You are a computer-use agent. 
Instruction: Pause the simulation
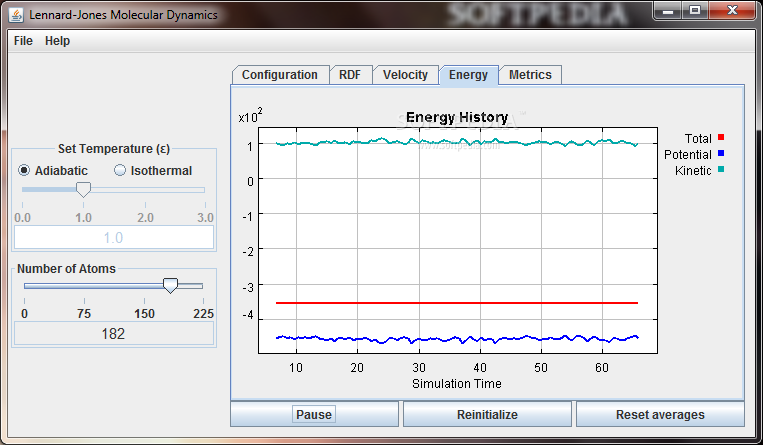(314, 414)
